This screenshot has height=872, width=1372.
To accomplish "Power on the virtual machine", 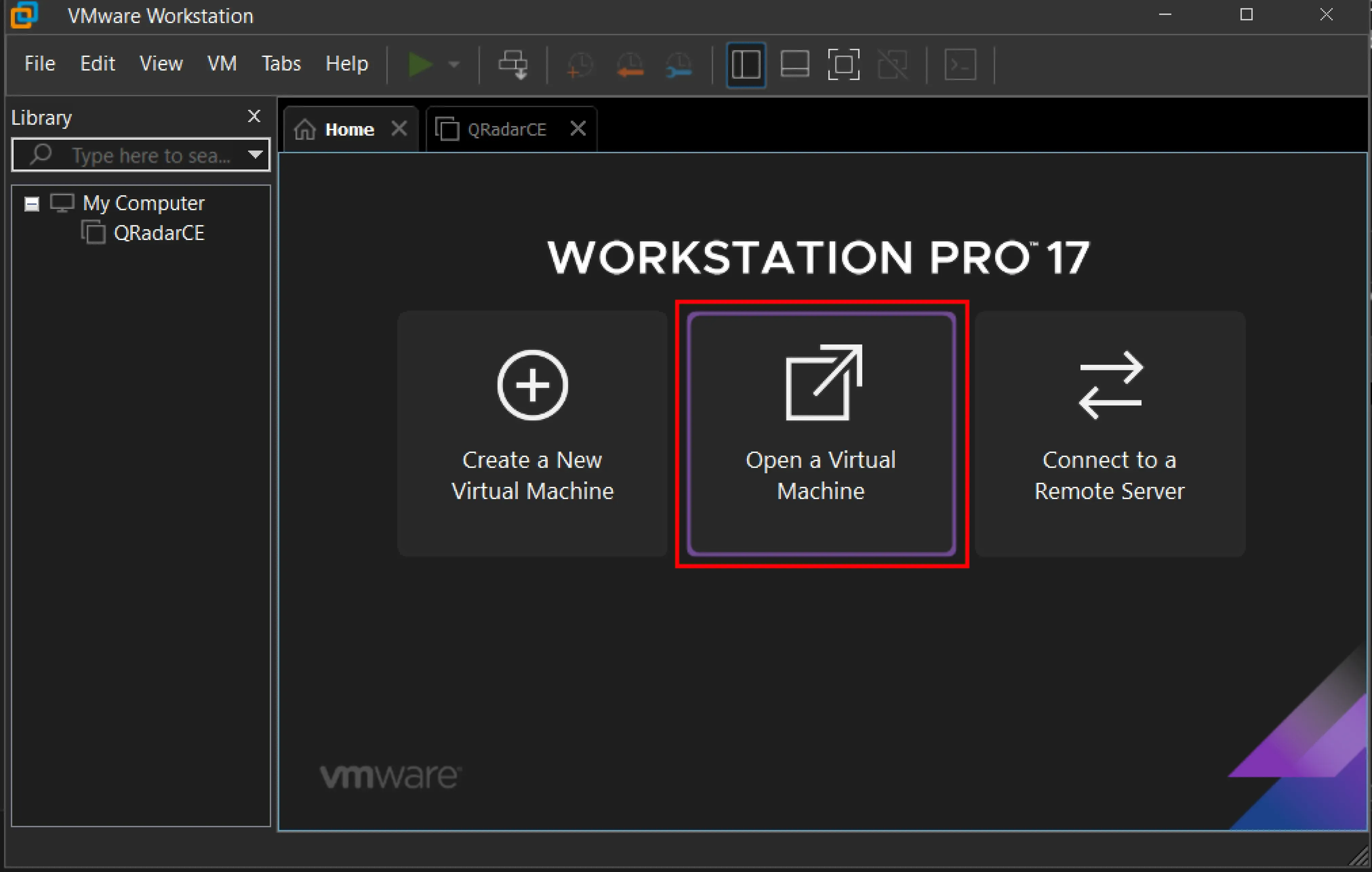I will coord(421,64).
